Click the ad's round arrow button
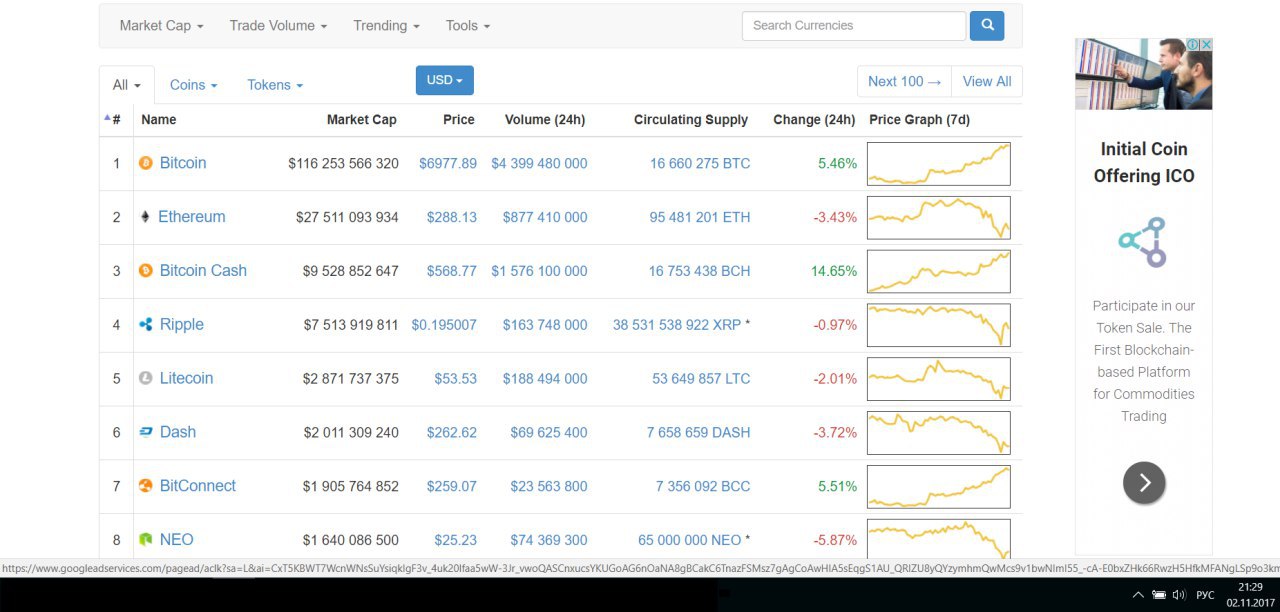Screen dimensions: 1280x612 tap(1144, 483)
